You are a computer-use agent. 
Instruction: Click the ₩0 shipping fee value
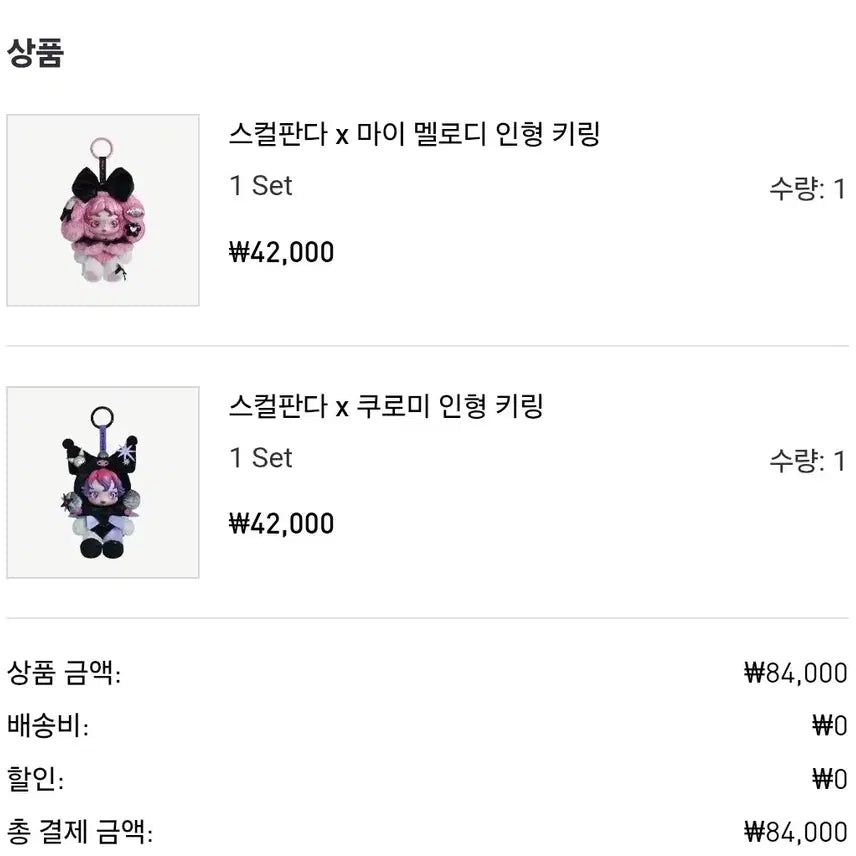pyautogui.click(x=829, y=726)
